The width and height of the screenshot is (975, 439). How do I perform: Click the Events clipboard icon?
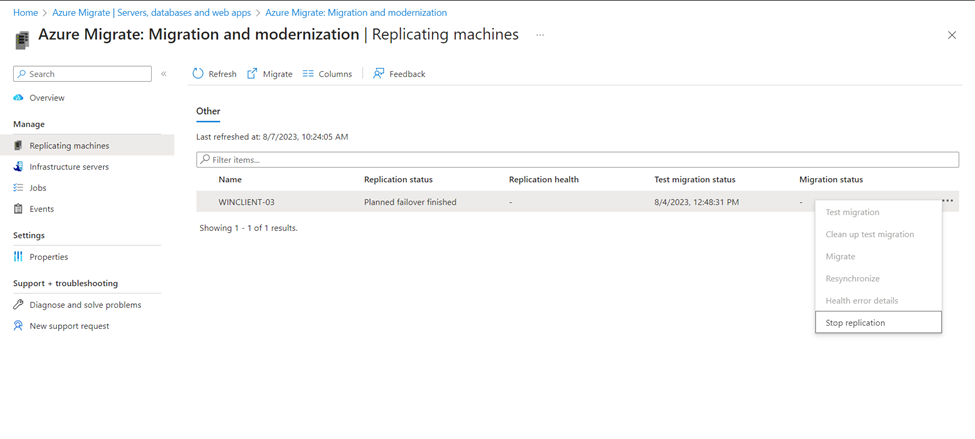click(x=18, y=209)
